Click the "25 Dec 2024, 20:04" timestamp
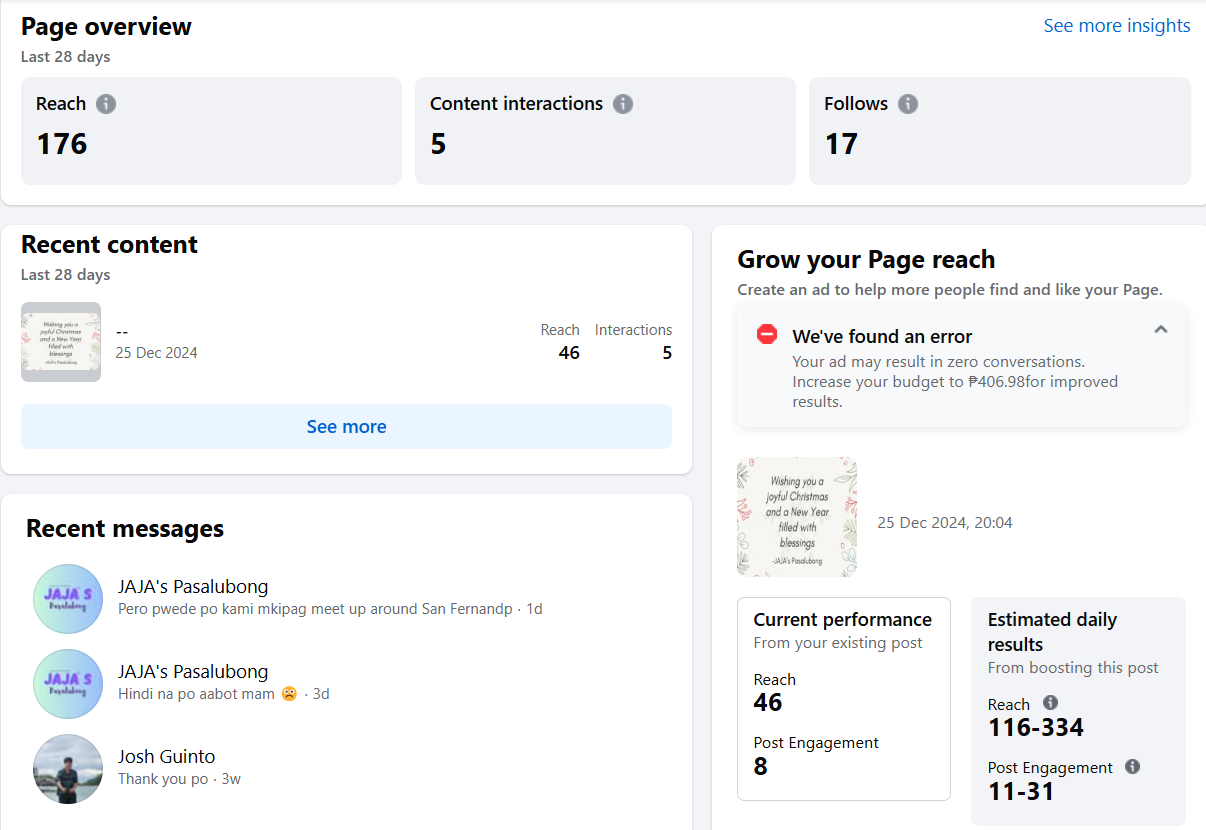This screenshot has height=830, width=1206. [945, 523]
